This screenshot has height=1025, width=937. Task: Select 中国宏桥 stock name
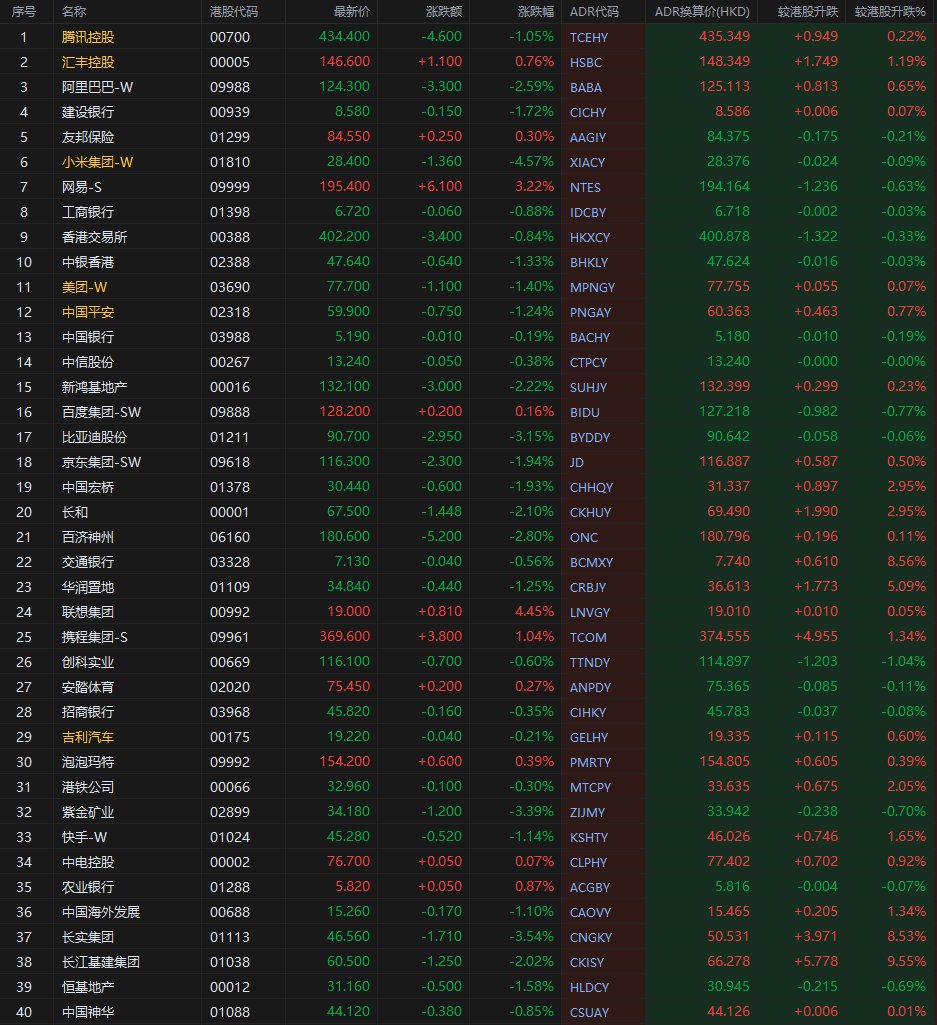[88, 487]
